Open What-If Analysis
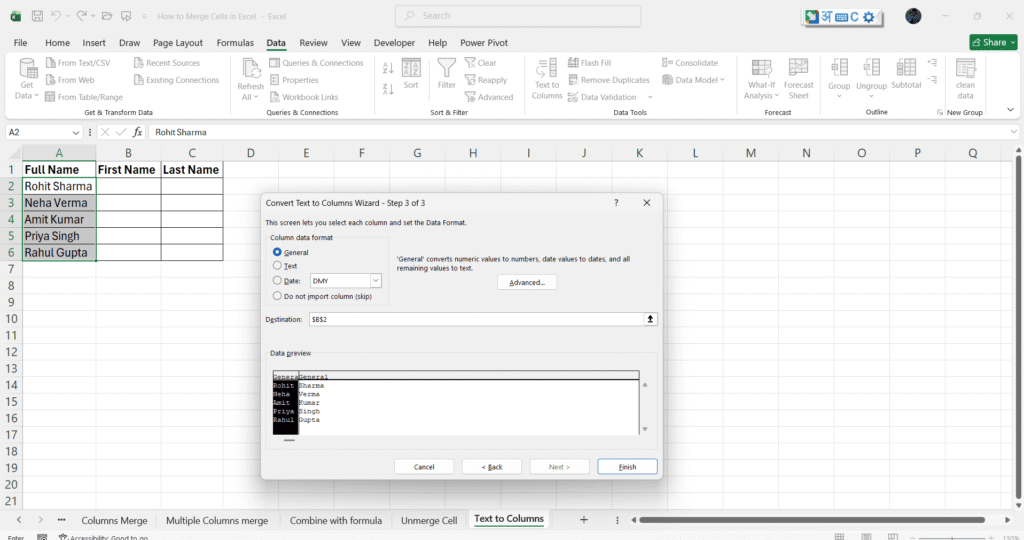This screenshot has height=540, width=1024. click(761, 79)
